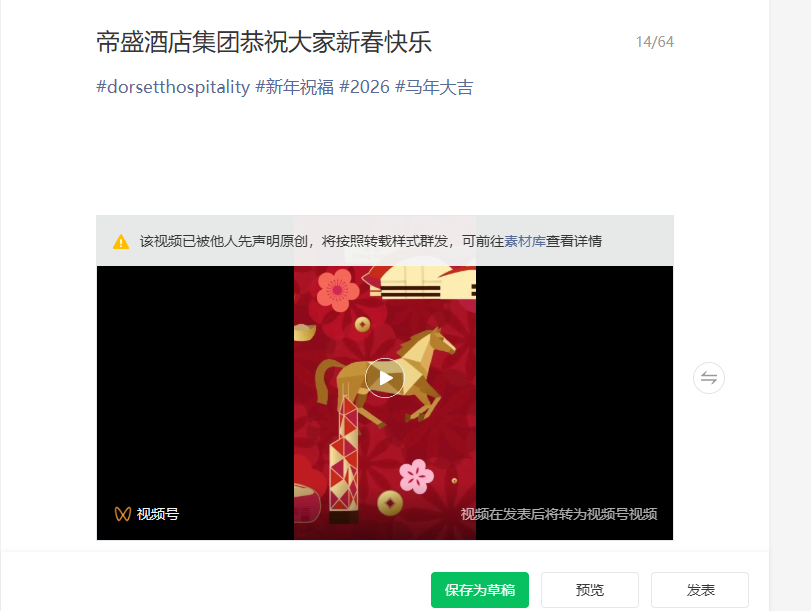Image resolution: width=811 pixels, height=611 pixels.
Task: Select the #2026 hashtag
Action: (x=364, y=87)
